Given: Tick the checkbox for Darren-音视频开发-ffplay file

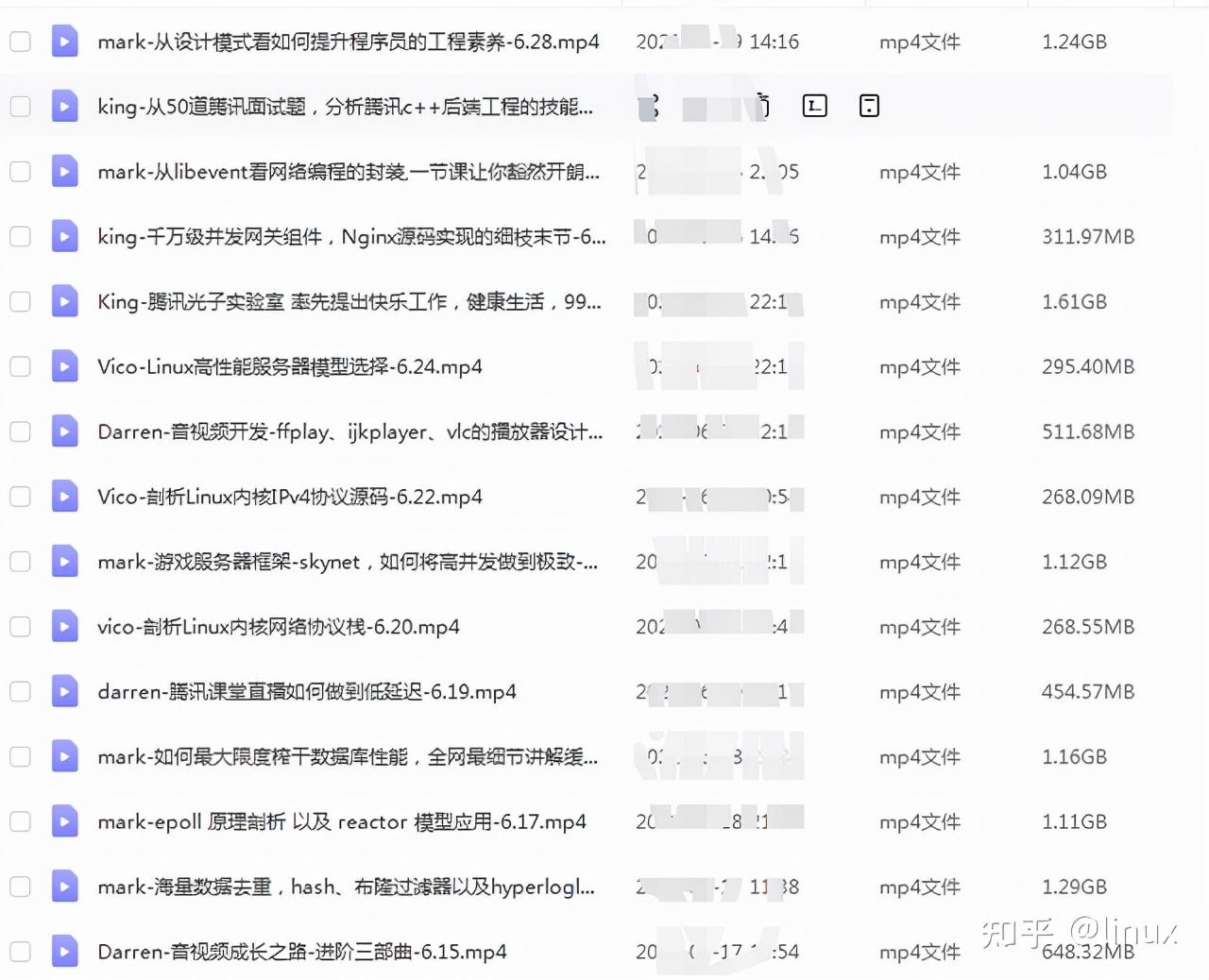Looking at the screenshot, I should [20, 431].
